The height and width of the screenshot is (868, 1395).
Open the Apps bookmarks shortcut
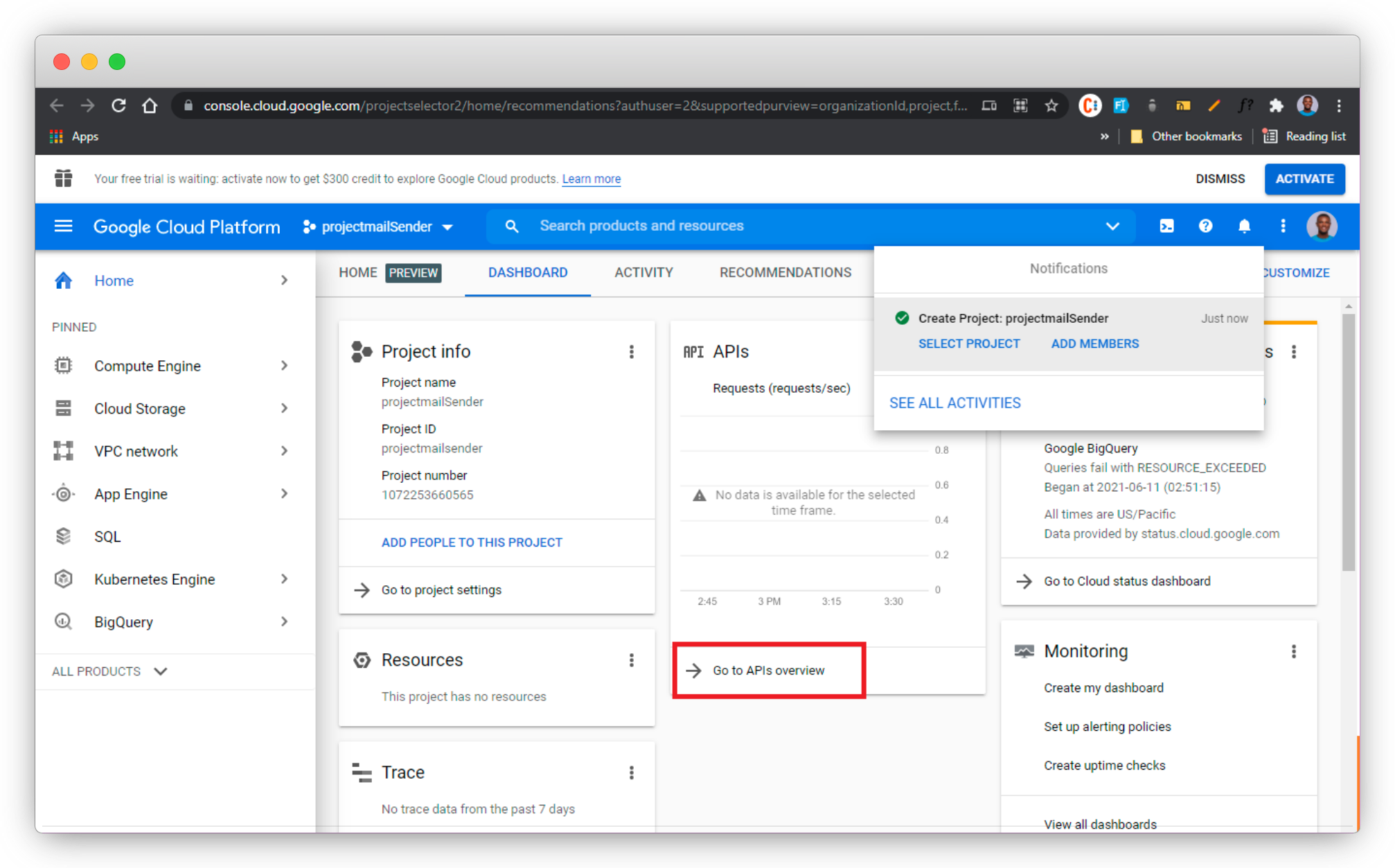click(74, 136)
